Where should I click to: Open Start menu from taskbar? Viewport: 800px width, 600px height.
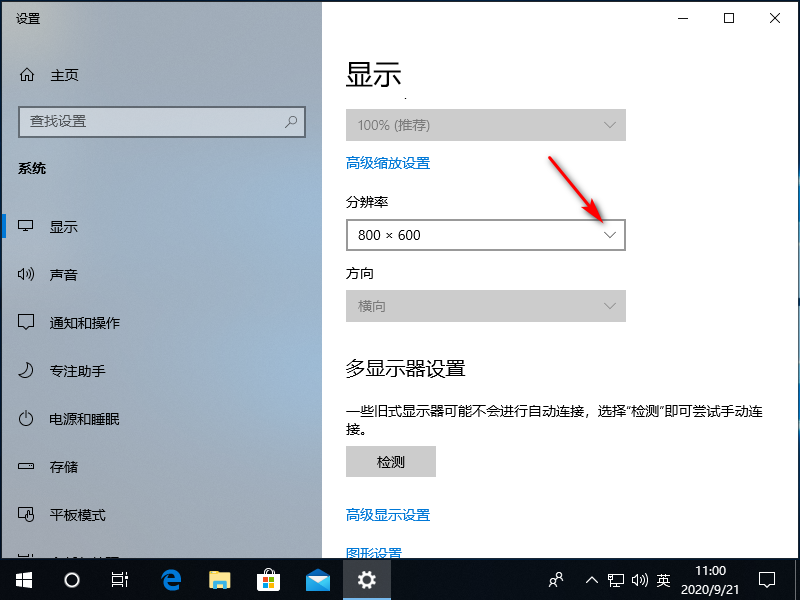pyautogui.click(x=23, y=580)
